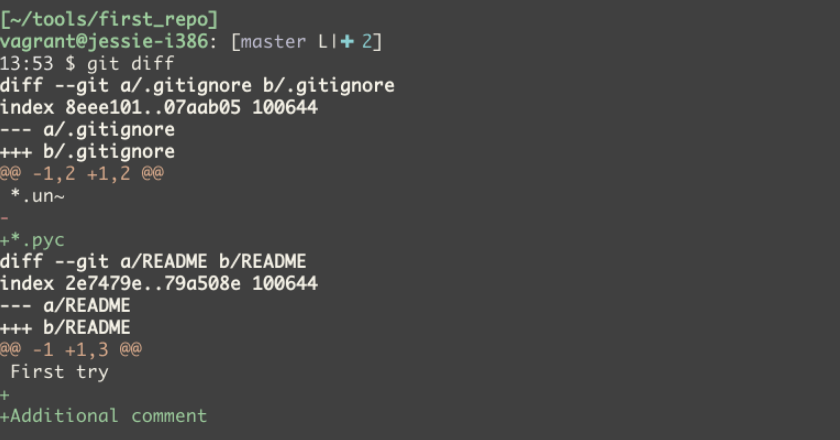
Task: Click the --- a/README line
Action: tap(65, 305)
